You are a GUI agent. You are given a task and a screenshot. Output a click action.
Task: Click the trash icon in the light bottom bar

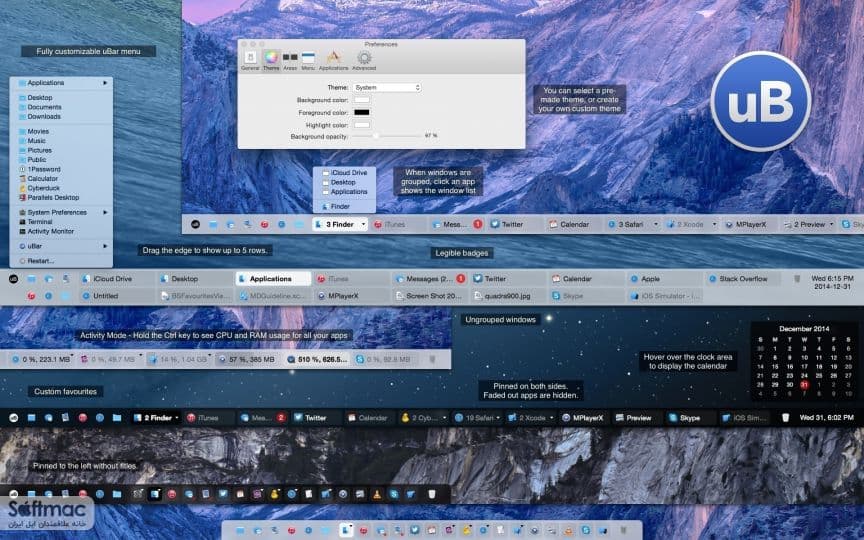tap(623, 531)
